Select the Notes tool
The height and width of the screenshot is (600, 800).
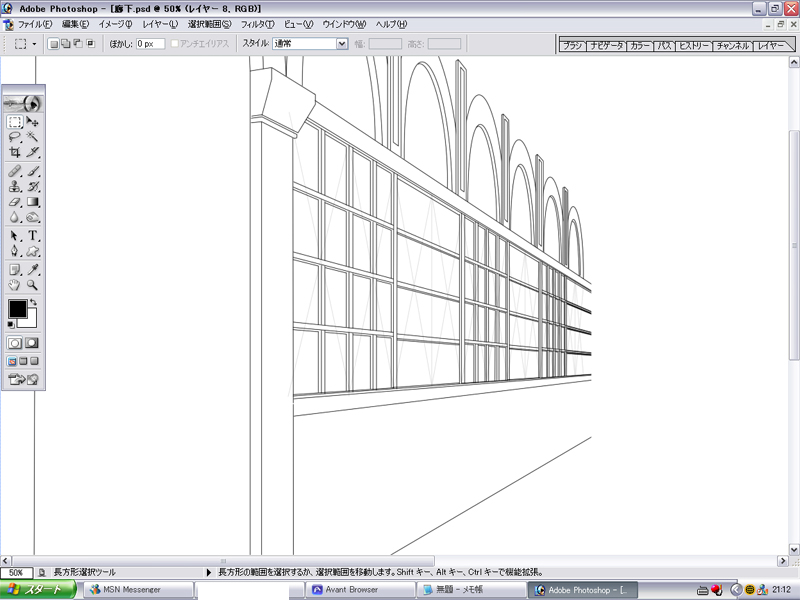[x=15, y=269]
